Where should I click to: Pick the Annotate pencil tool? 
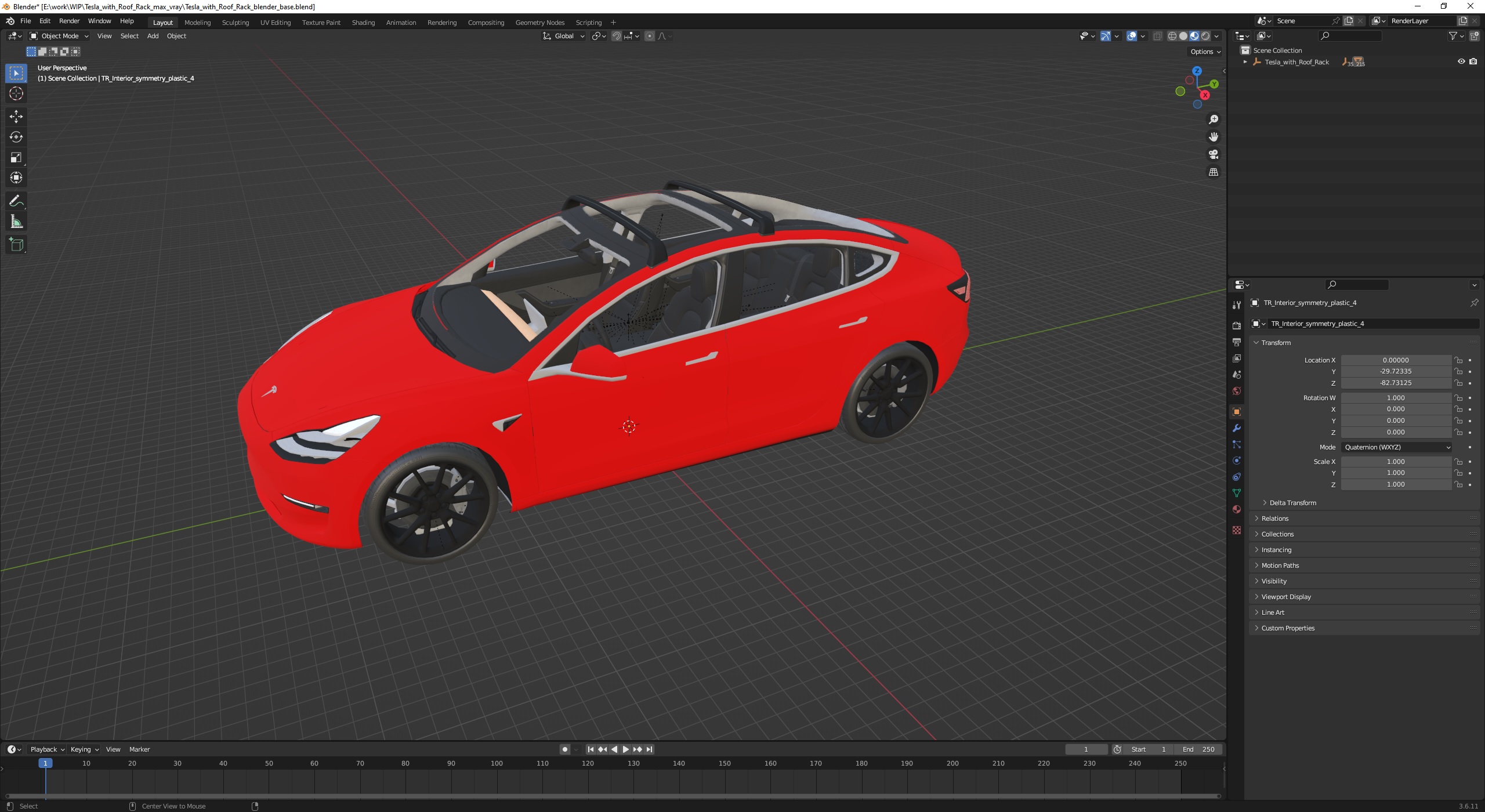pos(16,201)
